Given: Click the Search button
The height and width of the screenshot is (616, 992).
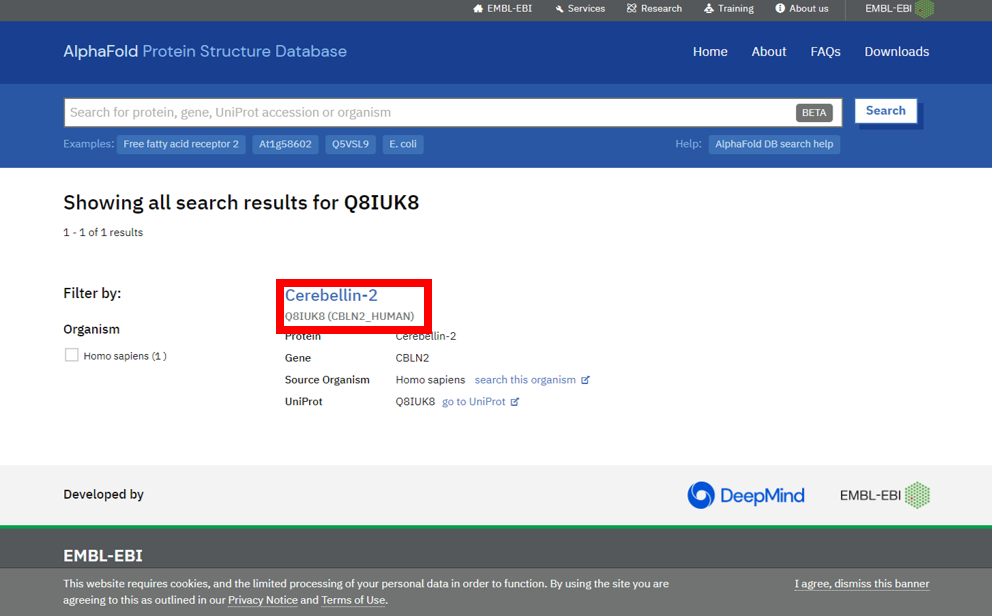Looking at the screenshot, I should coord(886,111).
